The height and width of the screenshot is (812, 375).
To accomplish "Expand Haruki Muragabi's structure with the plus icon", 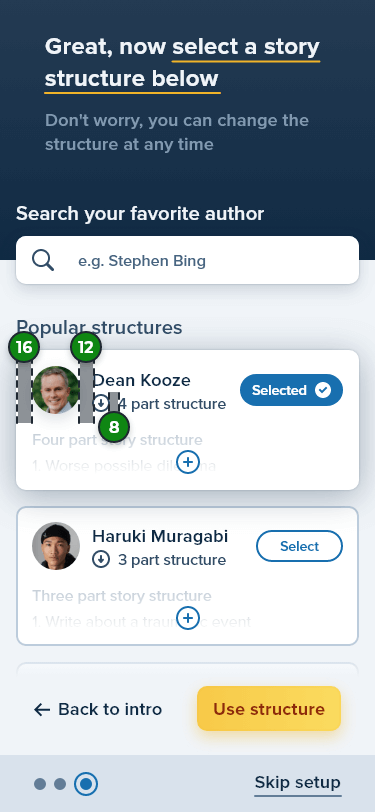I will (188, 618).
